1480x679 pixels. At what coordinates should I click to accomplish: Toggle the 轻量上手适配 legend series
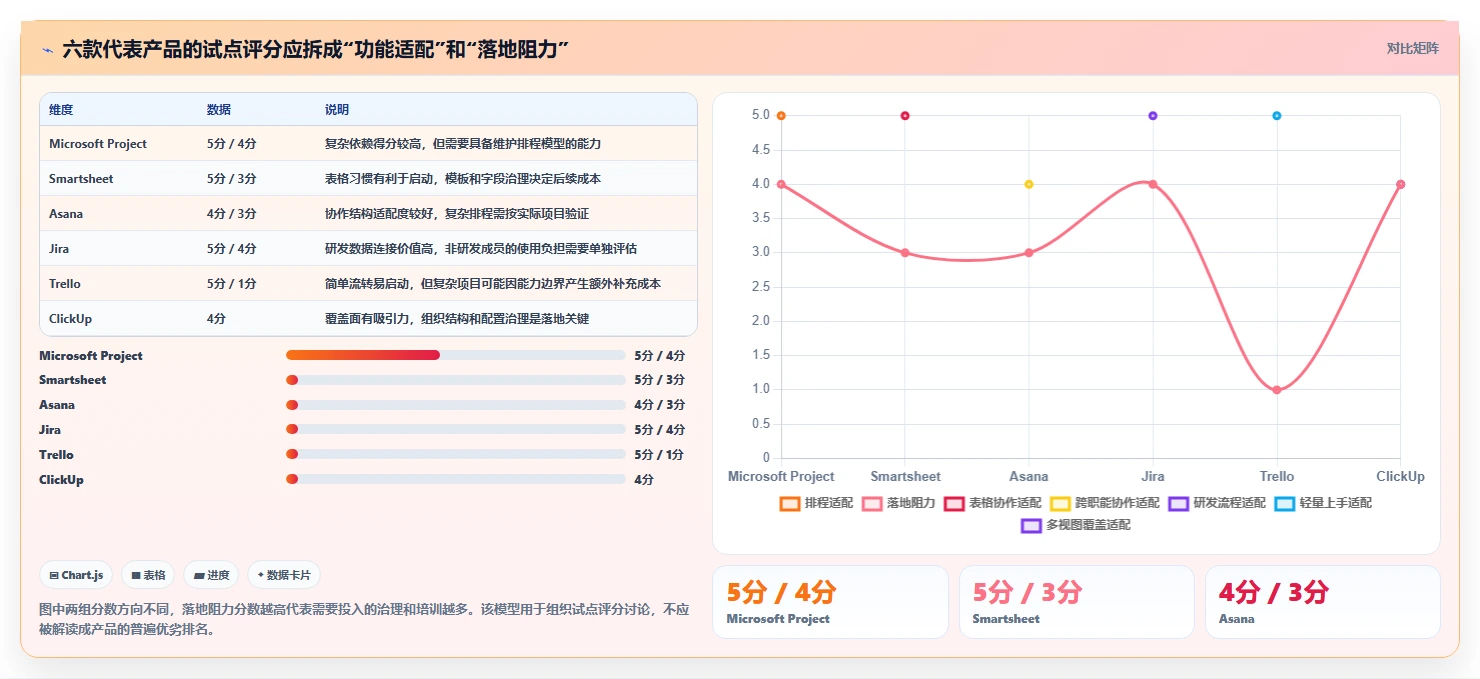point(1323,503)
